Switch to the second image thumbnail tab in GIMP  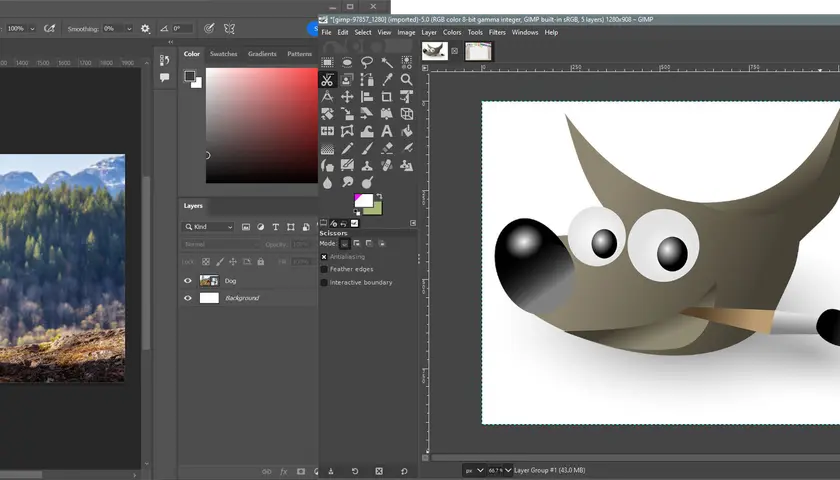(478, 51)
